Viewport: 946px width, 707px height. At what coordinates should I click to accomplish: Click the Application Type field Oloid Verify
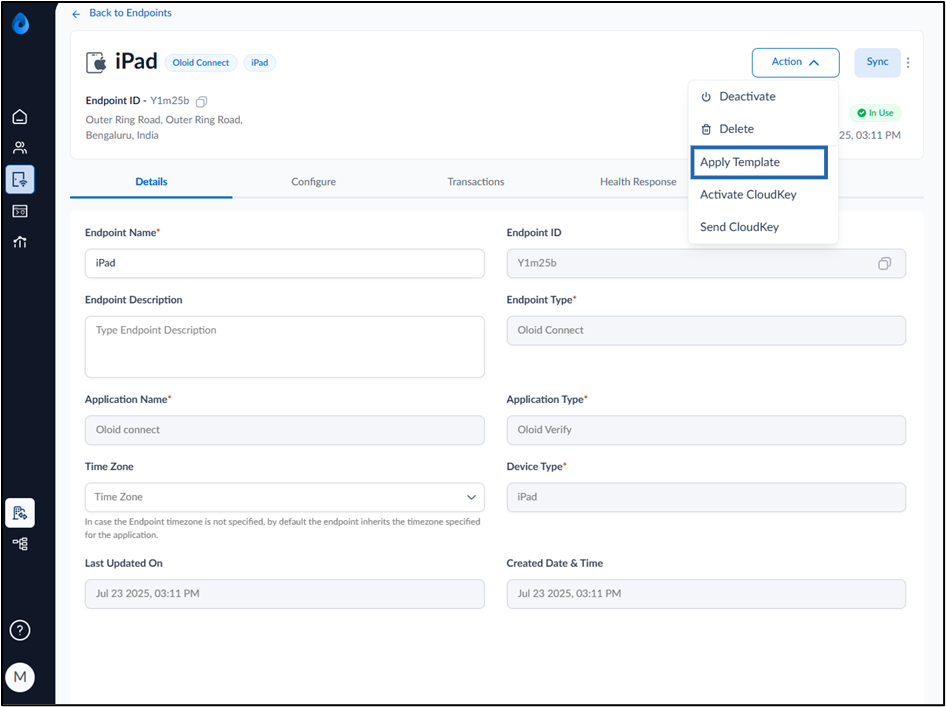click(706, 430)
